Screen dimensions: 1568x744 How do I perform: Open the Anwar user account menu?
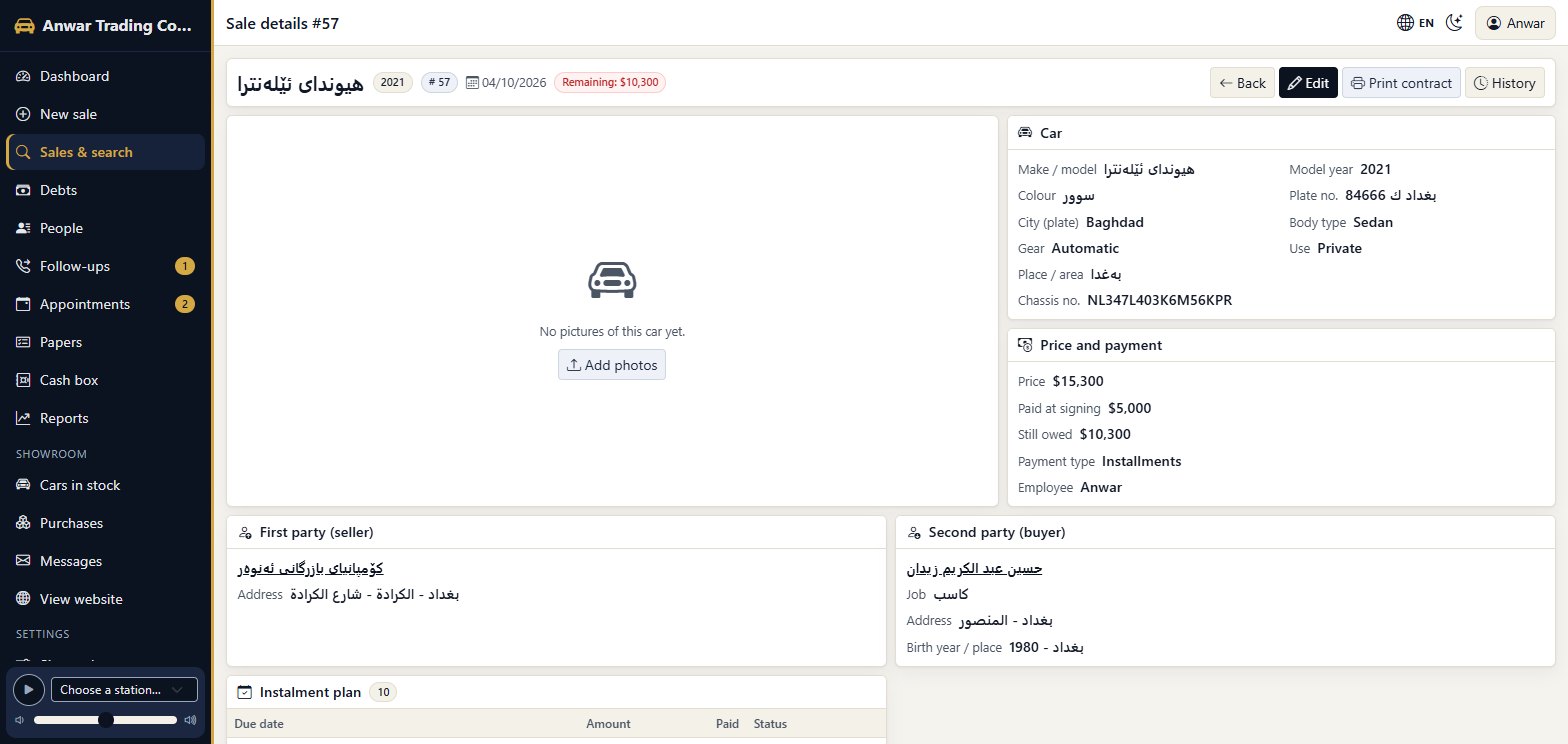[1515, 23]
